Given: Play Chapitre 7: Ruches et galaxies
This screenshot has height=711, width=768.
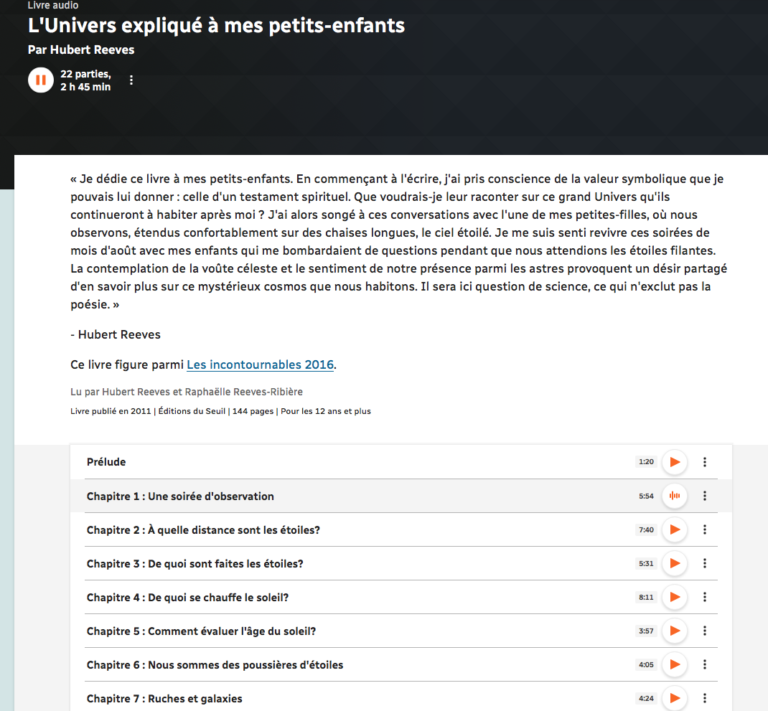Looking at the screenshot, I should click(x=675, y=698).
